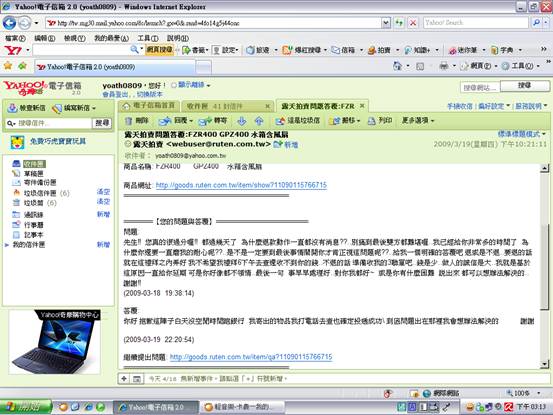553x415 pixels.
Task: Click the Favorites star icon
Action: tap(8, 66)
